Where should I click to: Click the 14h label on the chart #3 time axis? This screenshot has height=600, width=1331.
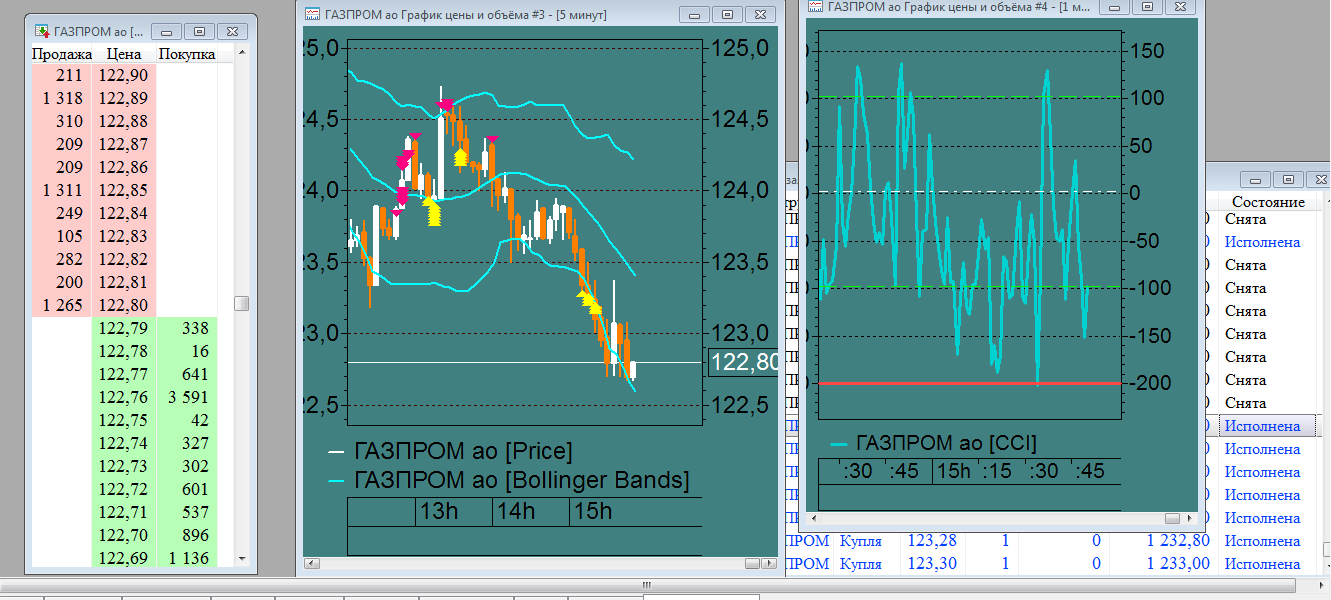coord(516,511)
